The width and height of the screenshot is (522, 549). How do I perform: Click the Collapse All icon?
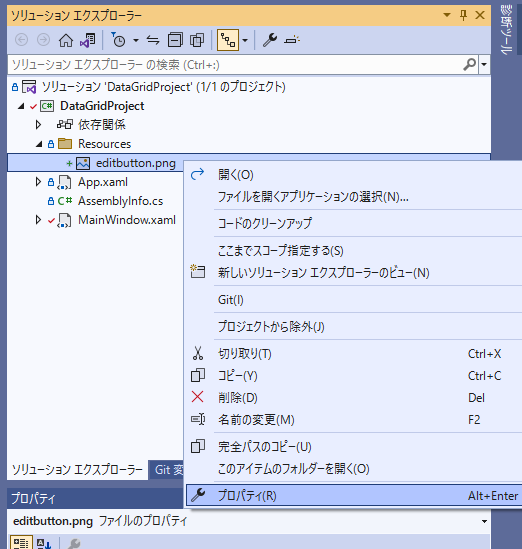(175, 40)
